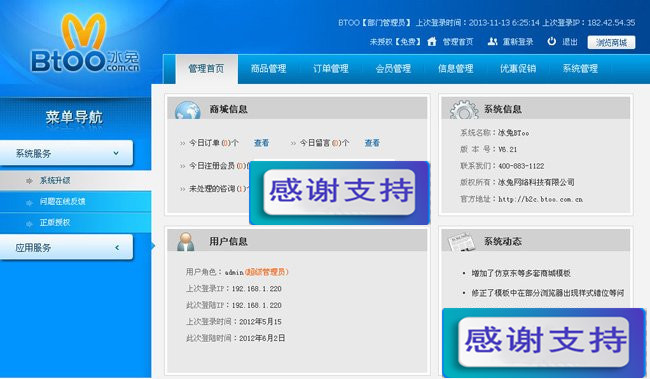
Task: Open the 商品管理 tab
Action: pos(269,69)
